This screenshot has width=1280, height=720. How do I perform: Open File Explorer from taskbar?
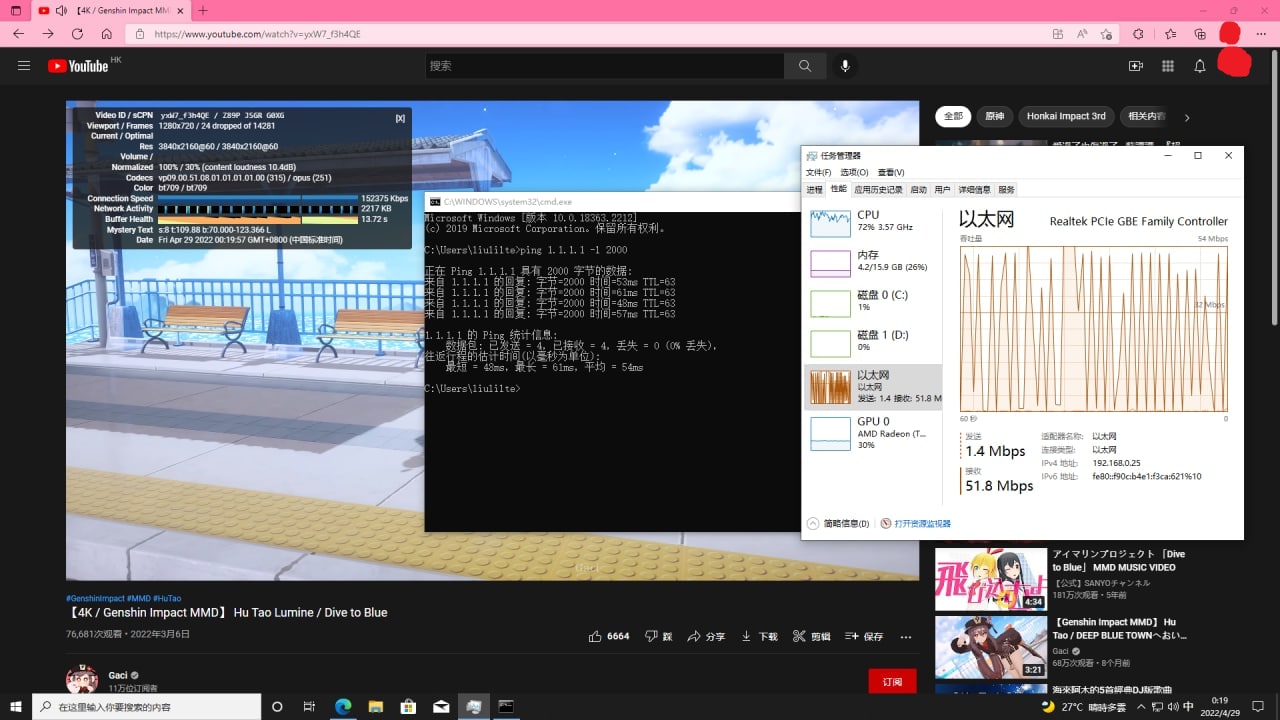click(x=376, y=706)
